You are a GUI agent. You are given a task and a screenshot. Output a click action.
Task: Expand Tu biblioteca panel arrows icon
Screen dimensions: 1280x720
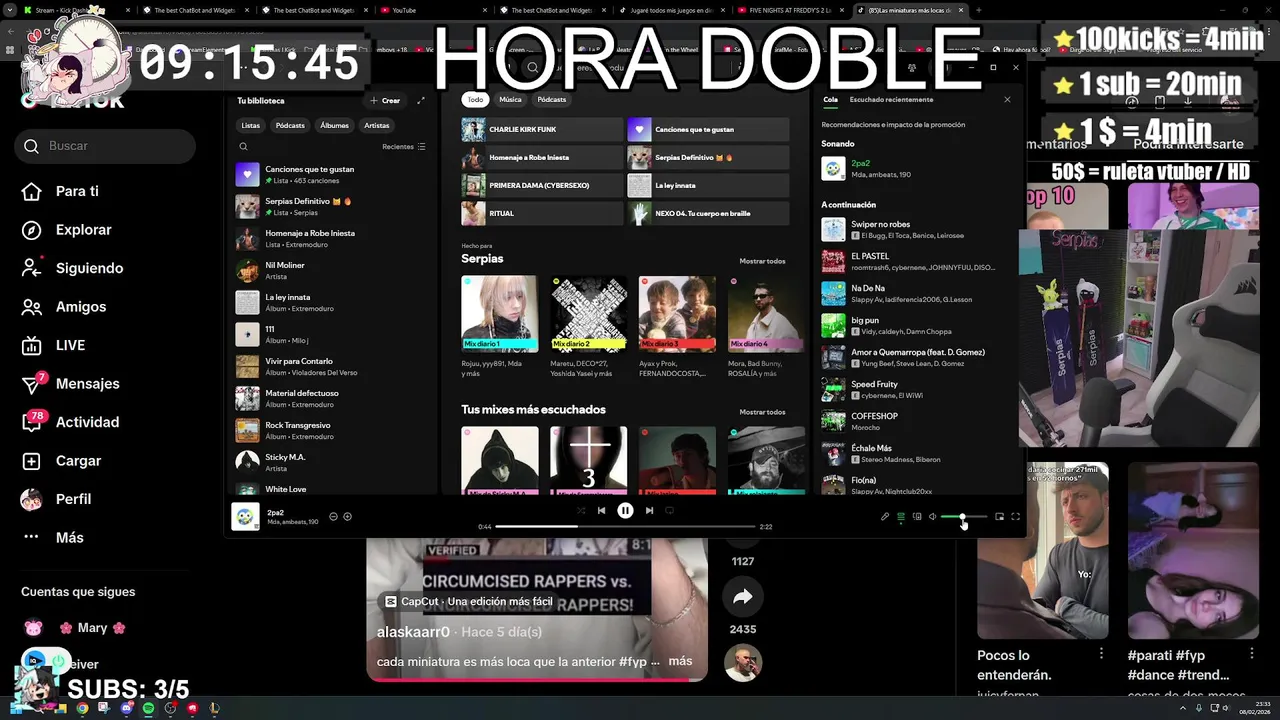421,100
